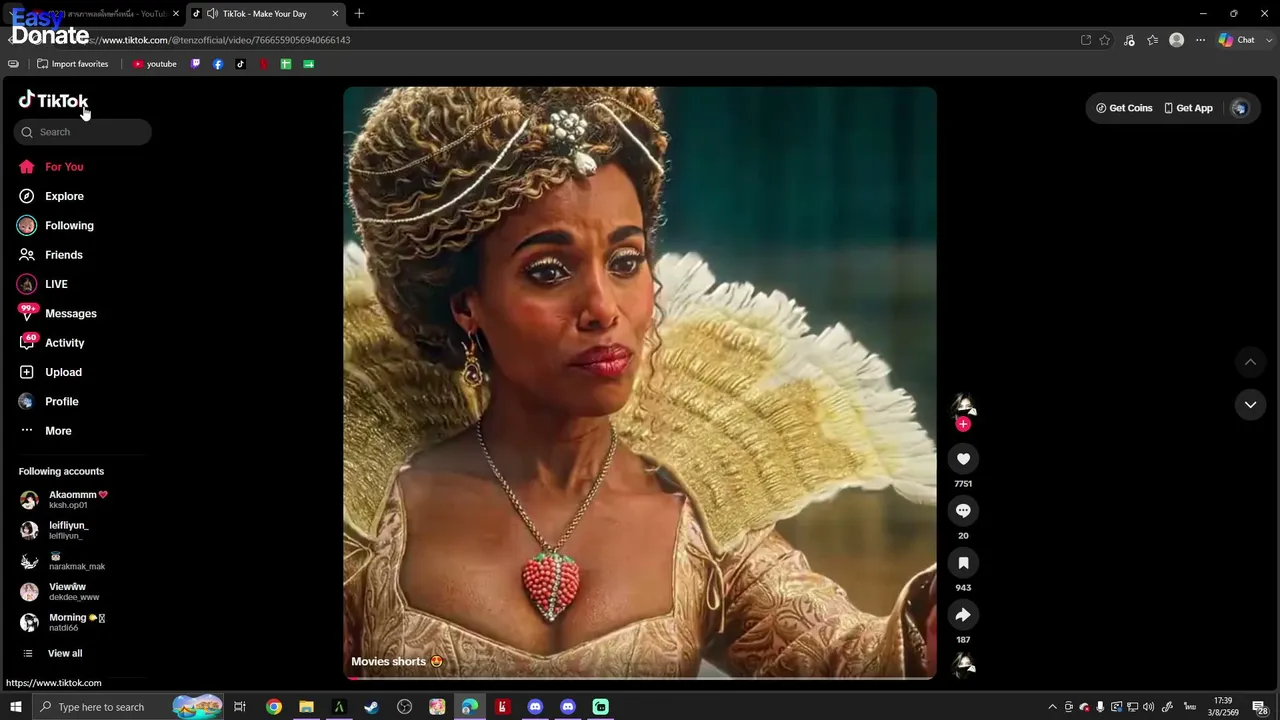Open browser Settings and more menu

1200,40
